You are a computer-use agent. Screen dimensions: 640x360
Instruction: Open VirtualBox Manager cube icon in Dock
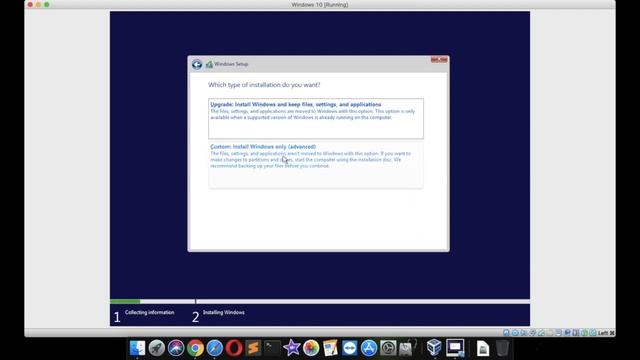[x=434, y=348]
